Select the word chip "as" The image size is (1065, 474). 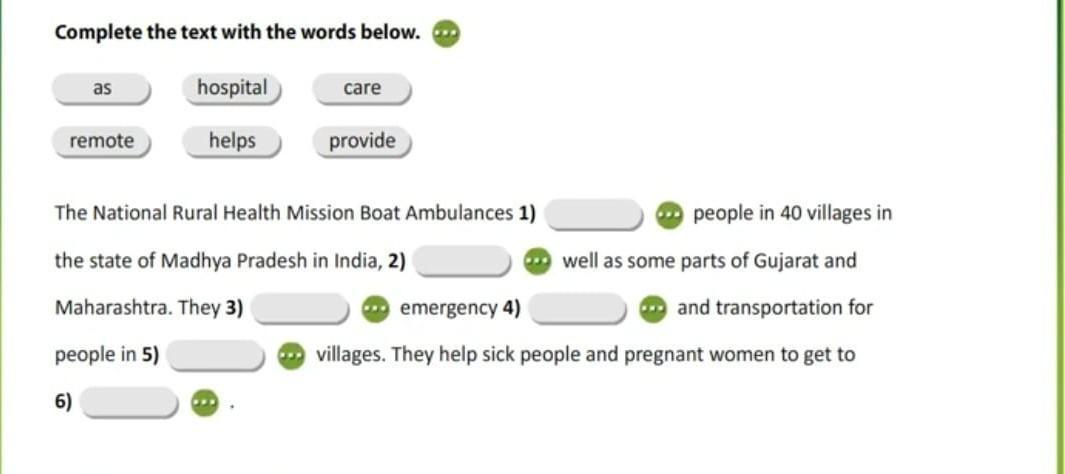pyautogui.click(x=102, y=89)
